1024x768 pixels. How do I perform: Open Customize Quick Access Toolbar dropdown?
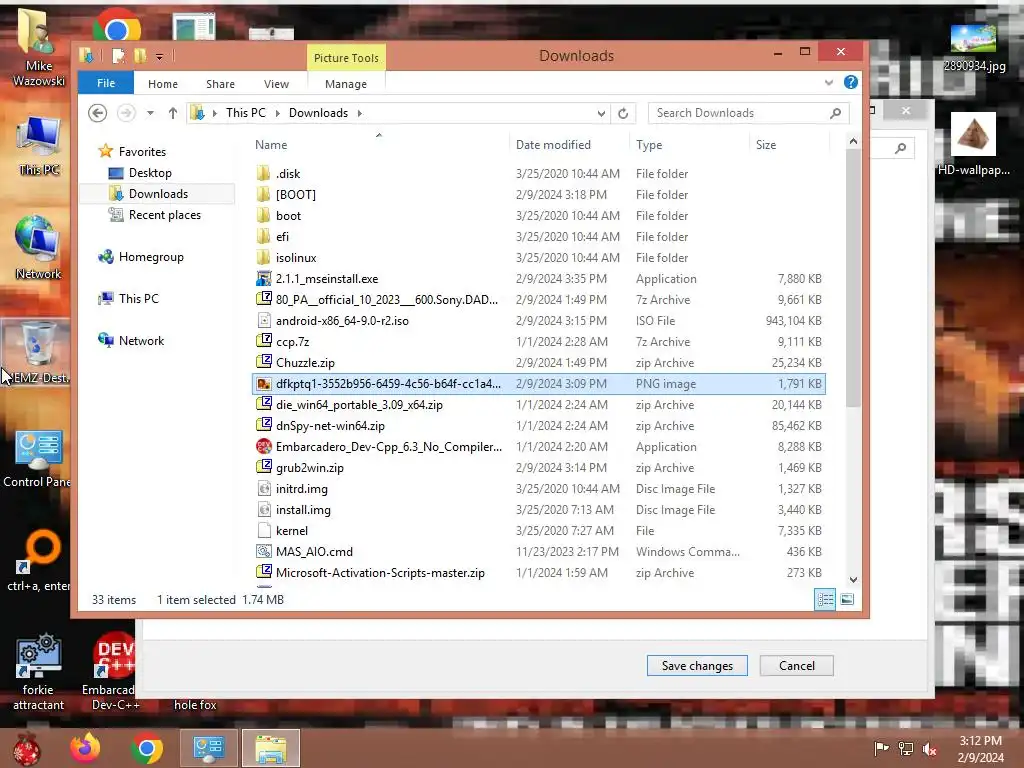point(159,57)
